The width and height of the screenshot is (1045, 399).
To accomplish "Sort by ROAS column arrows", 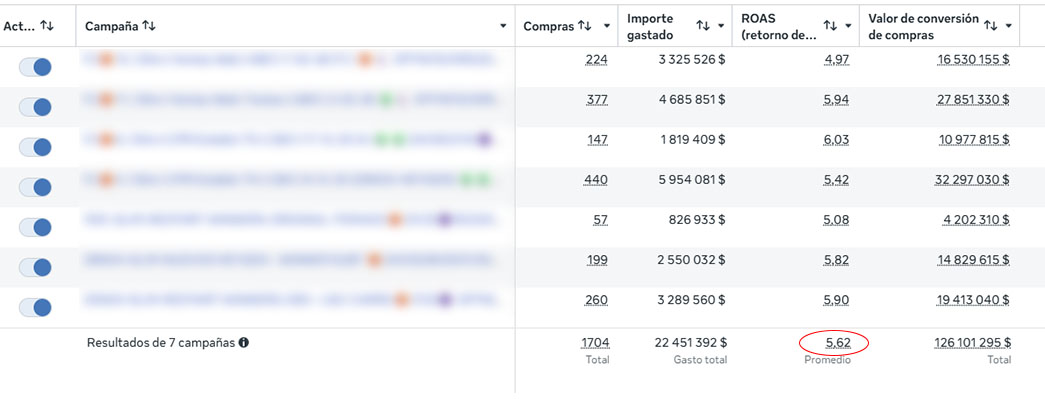I will (830, 26).
